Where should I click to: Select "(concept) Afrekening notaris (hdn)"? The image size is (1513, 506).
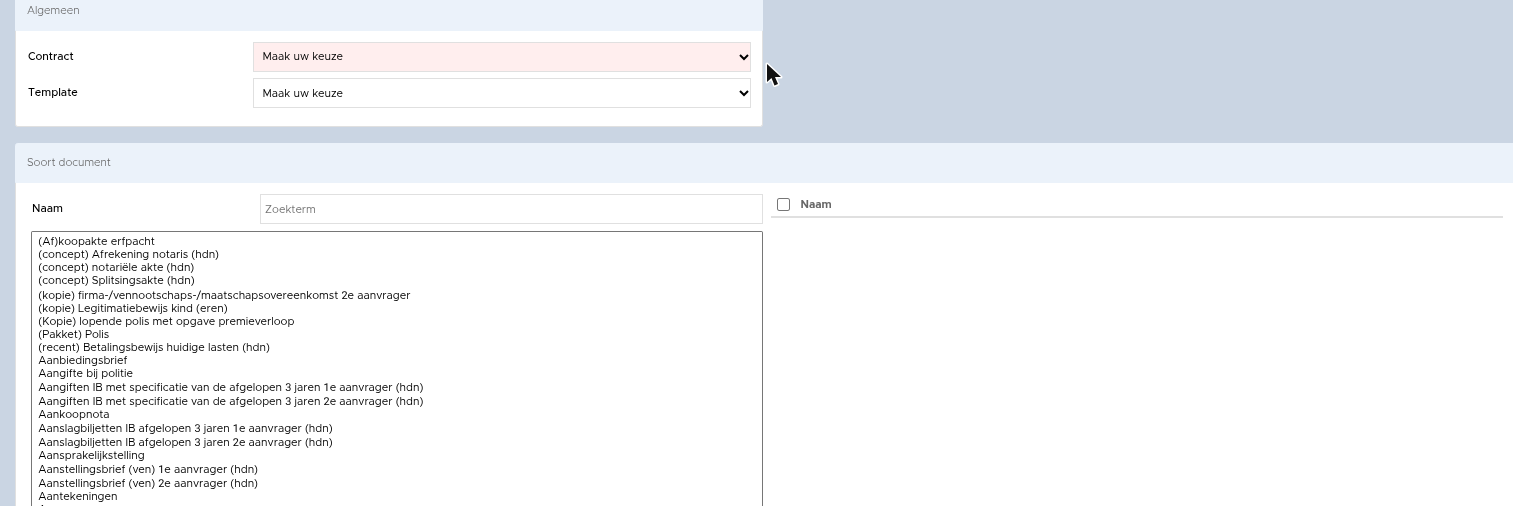397,254
